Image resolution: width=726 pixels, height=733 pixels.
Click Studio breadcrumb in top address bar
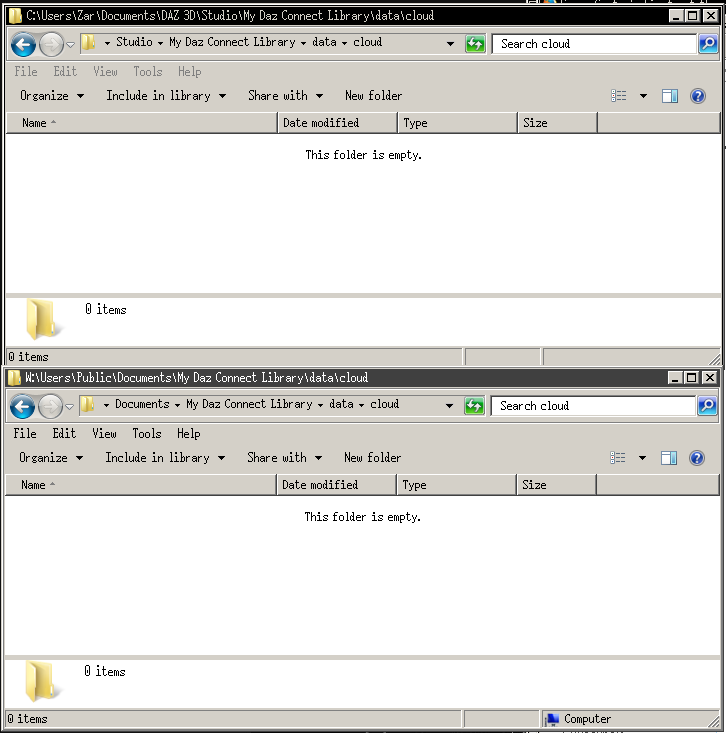[x=134, y=42]
